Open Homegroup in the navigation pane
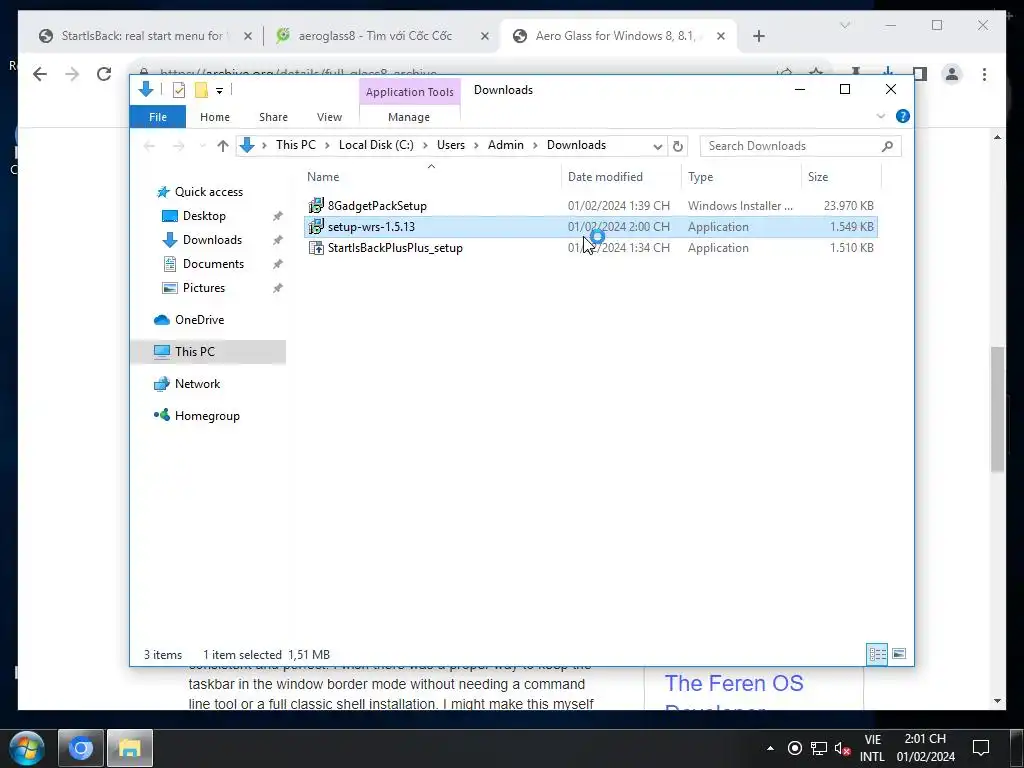 207,416
